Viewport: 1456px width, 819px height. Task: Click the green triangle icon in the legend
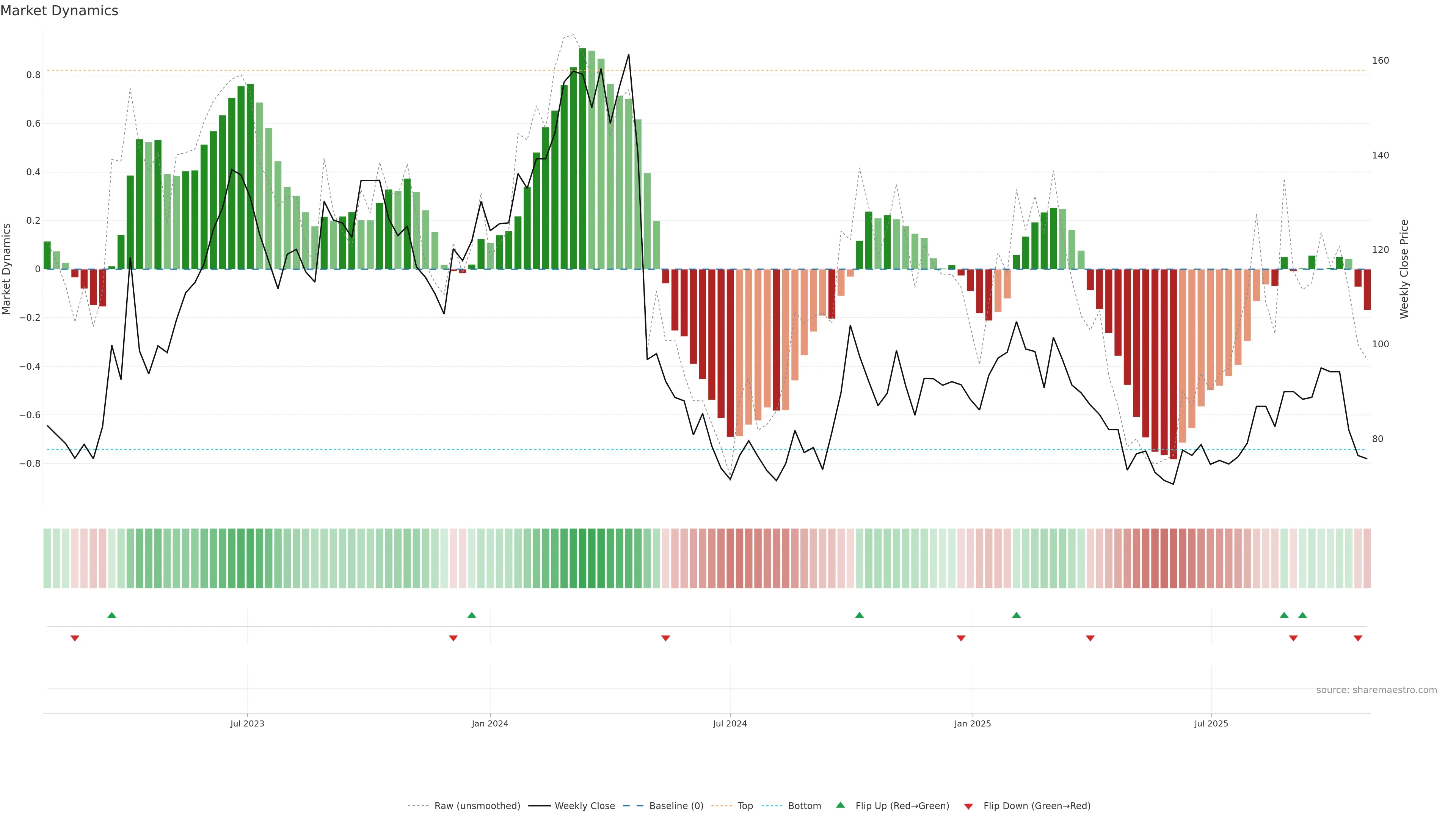pos(841,805)
